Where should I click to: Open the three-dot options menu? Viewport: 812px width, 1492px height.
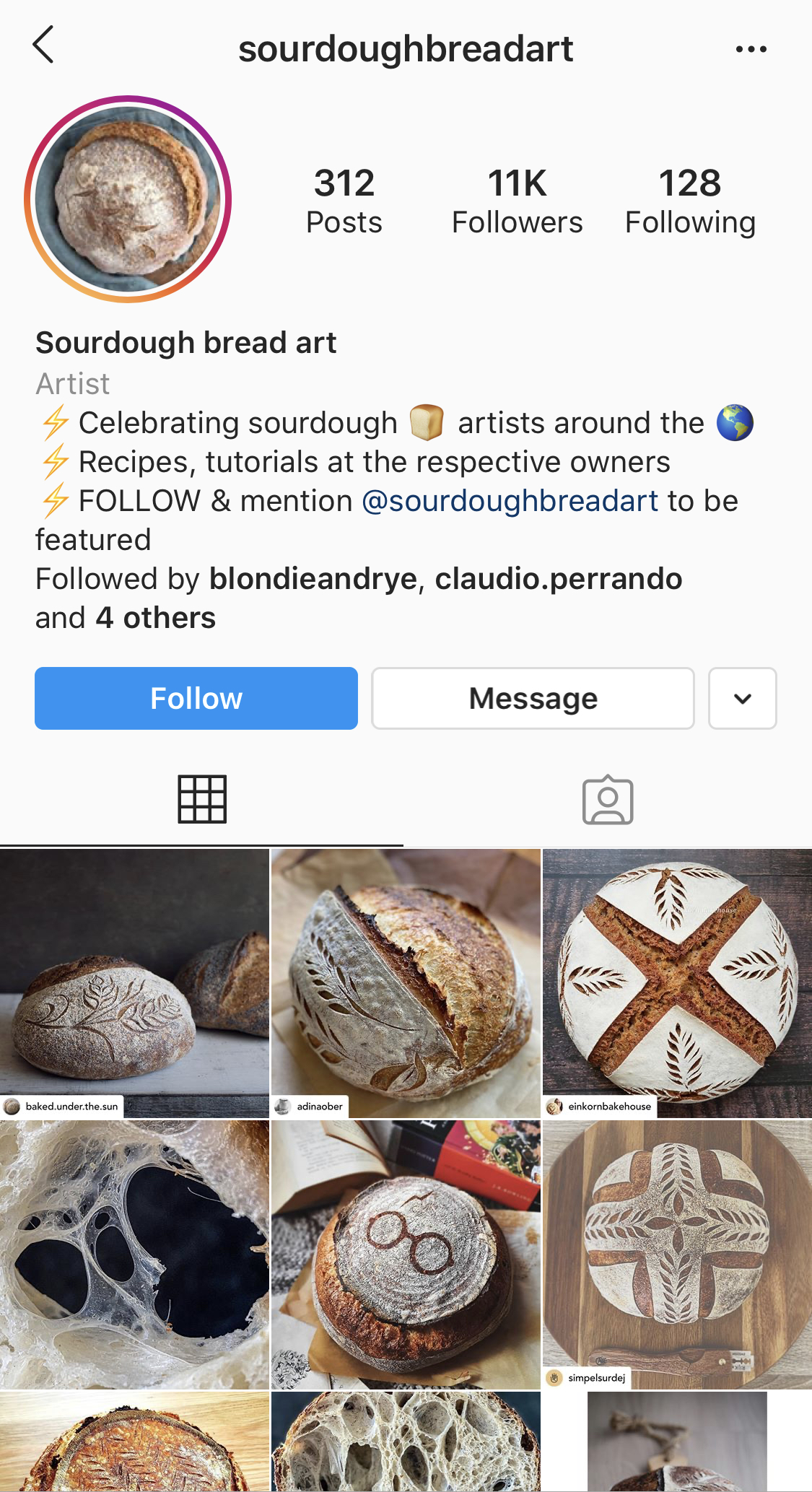(x=751, y=49)
